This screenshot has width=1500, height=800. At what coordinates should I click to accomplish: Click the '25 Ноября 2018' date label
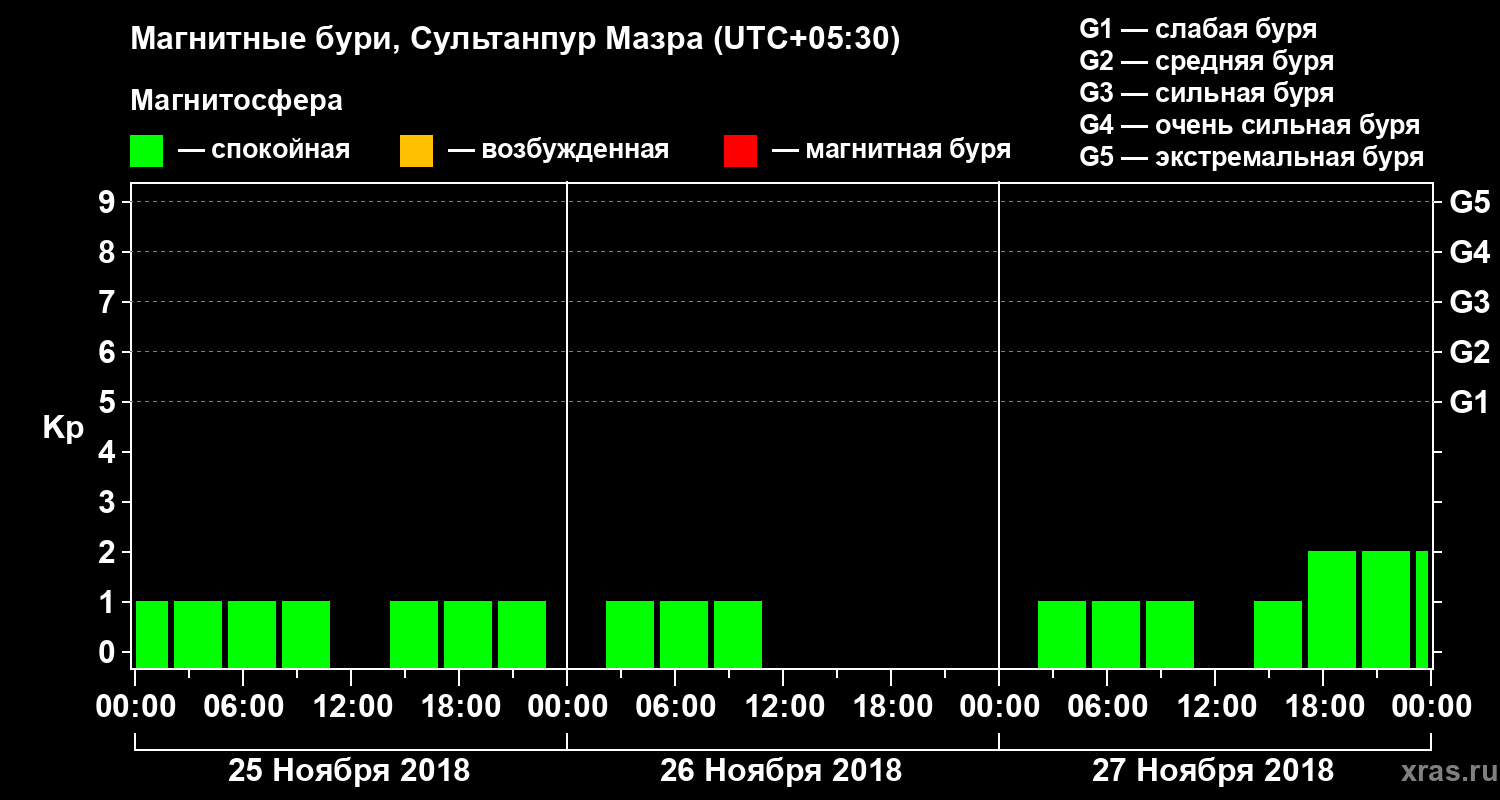[349, 771]
